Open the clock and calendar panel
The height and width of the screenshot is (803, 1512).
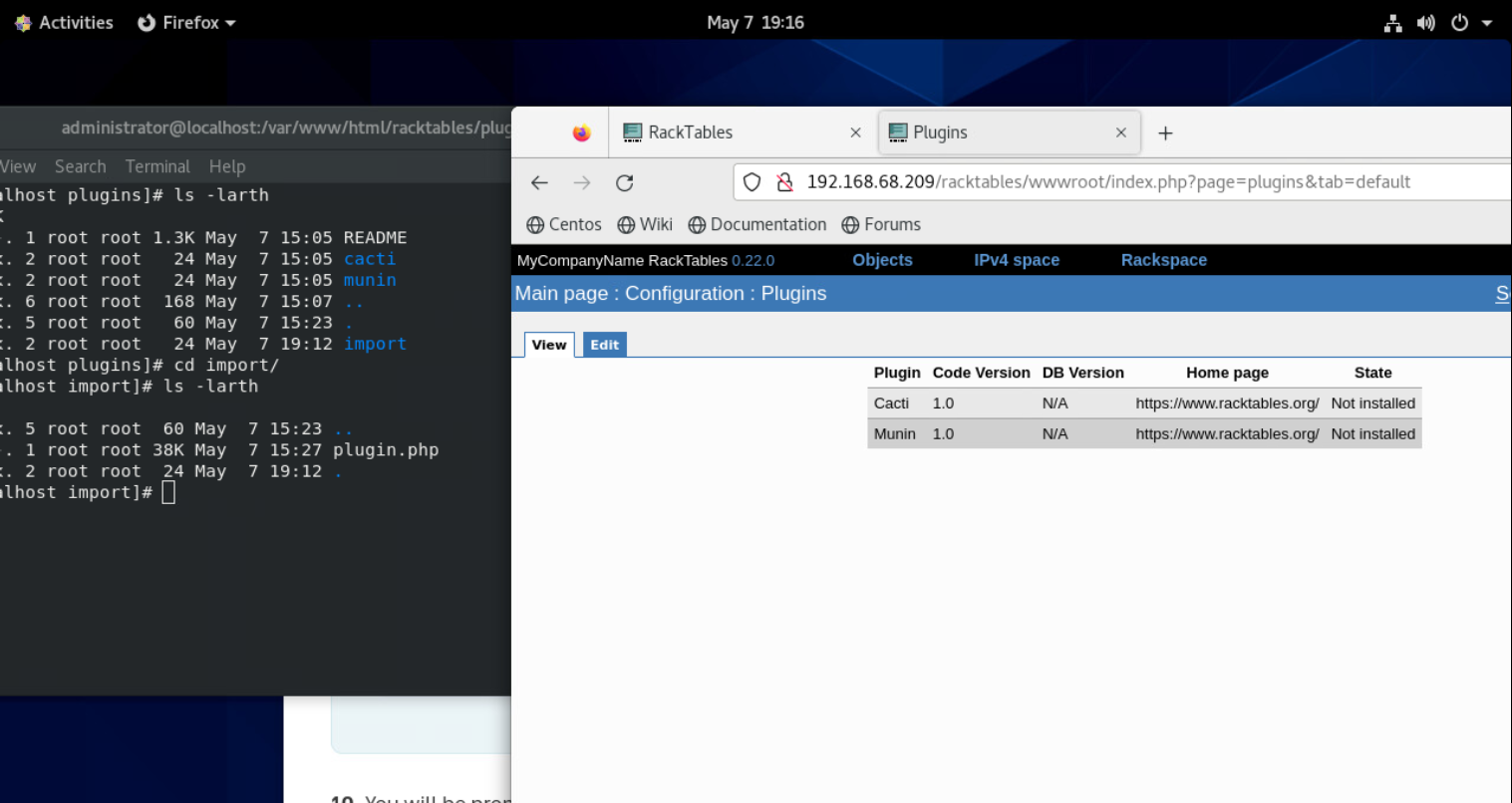755,23
